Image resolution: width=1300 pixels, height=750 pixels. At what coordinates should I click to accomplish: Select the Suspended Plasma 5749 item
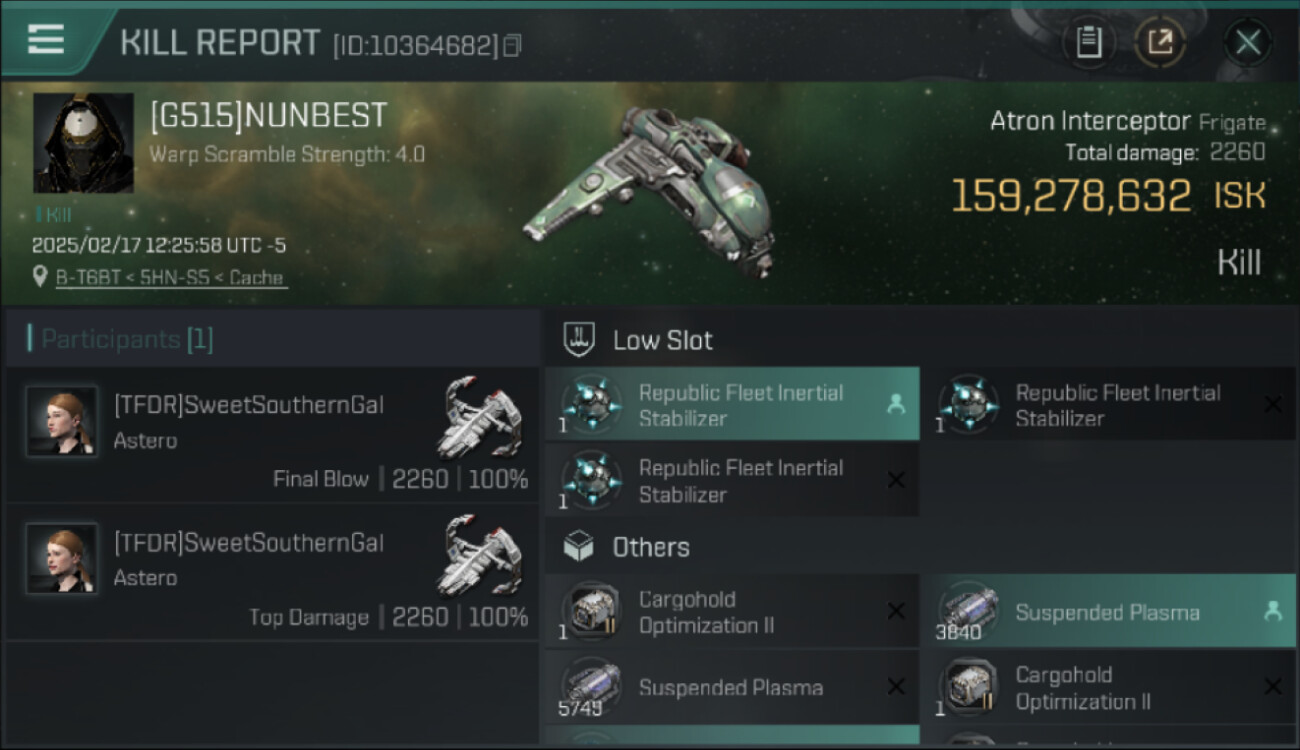[732, 688]
